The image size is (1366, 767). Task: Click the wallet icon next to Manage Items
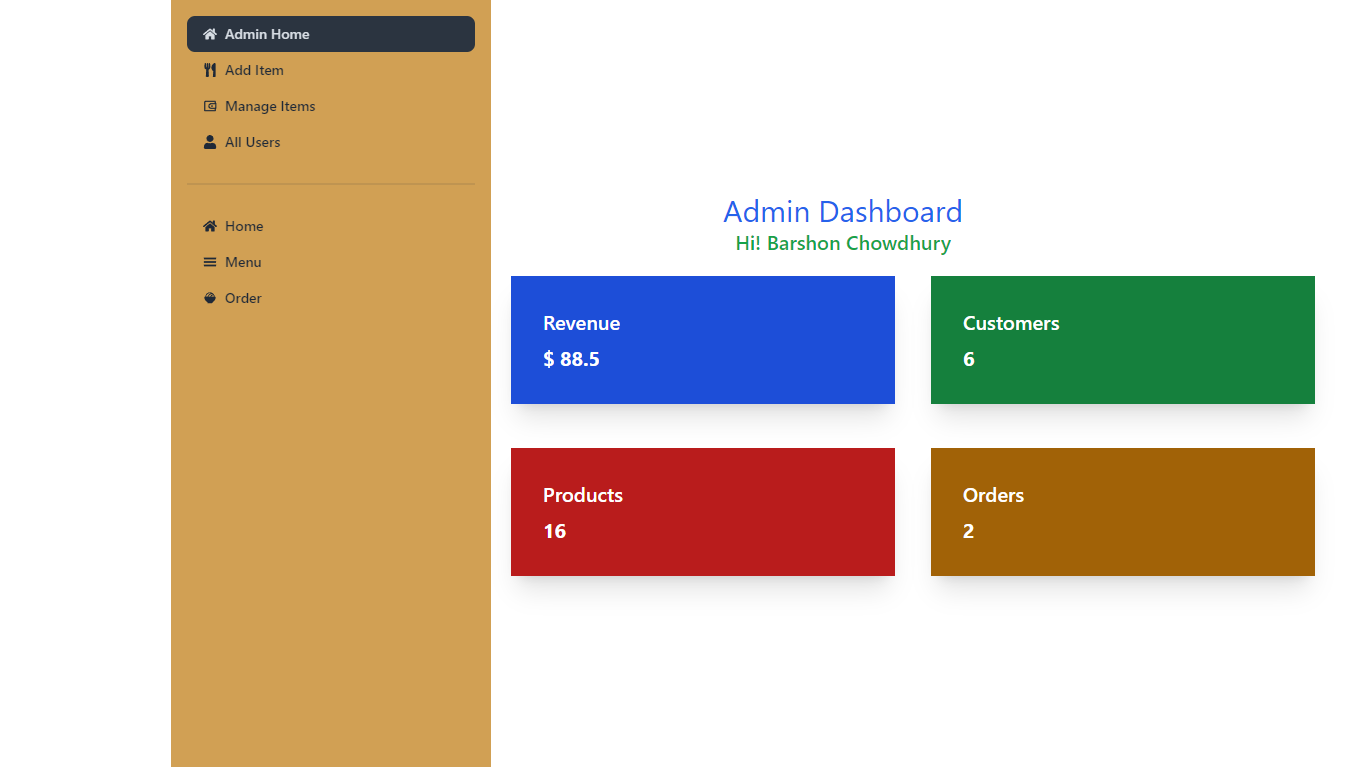coord(210,106)
